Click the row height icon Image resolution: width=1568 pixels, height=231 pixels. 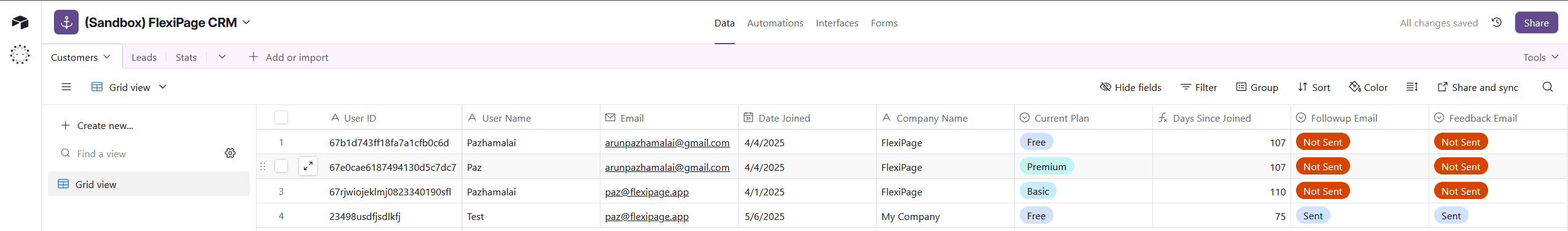tap(1412, 87)
